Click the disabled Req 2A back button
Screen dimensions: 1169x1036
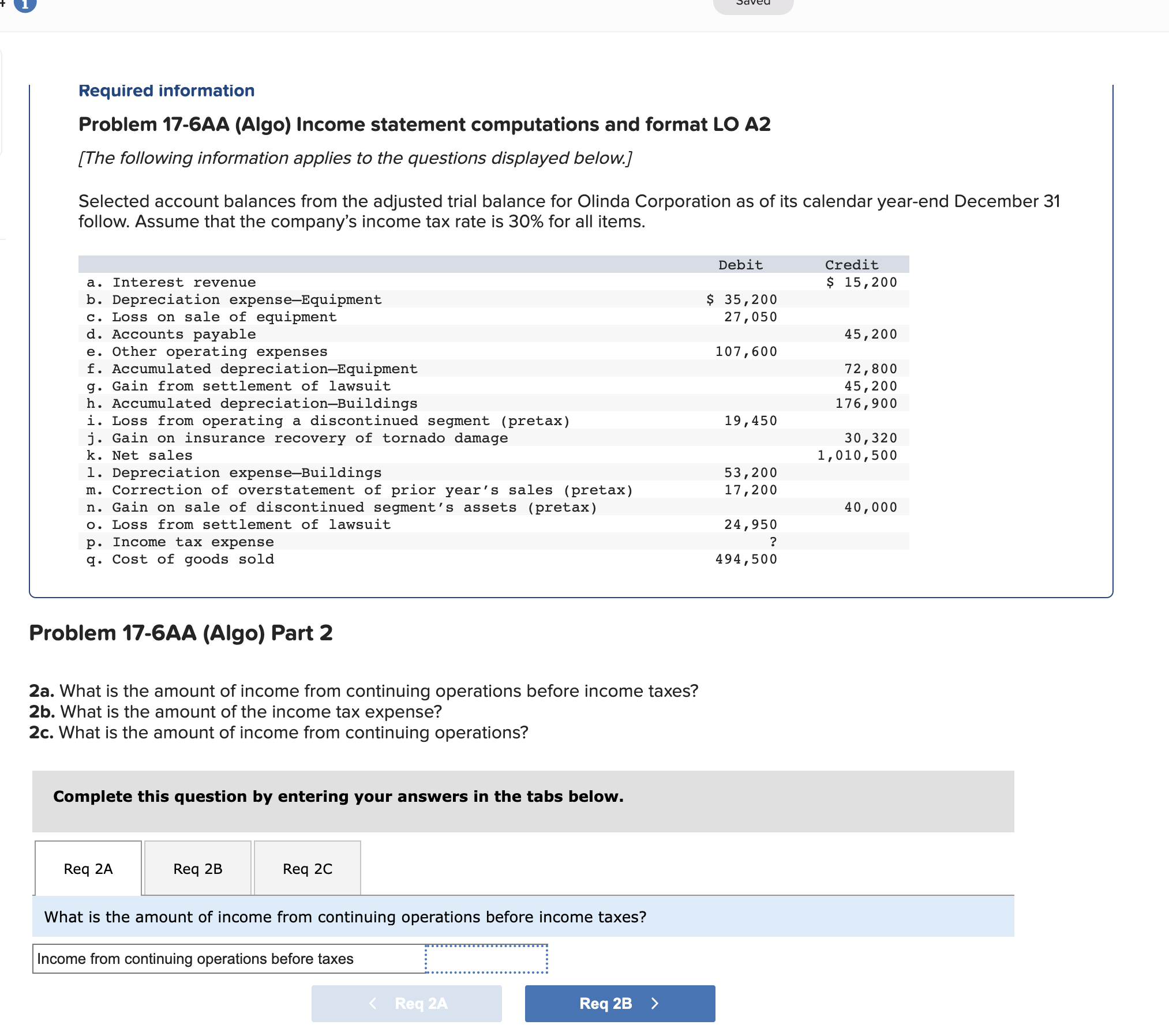click(407, 1003)
